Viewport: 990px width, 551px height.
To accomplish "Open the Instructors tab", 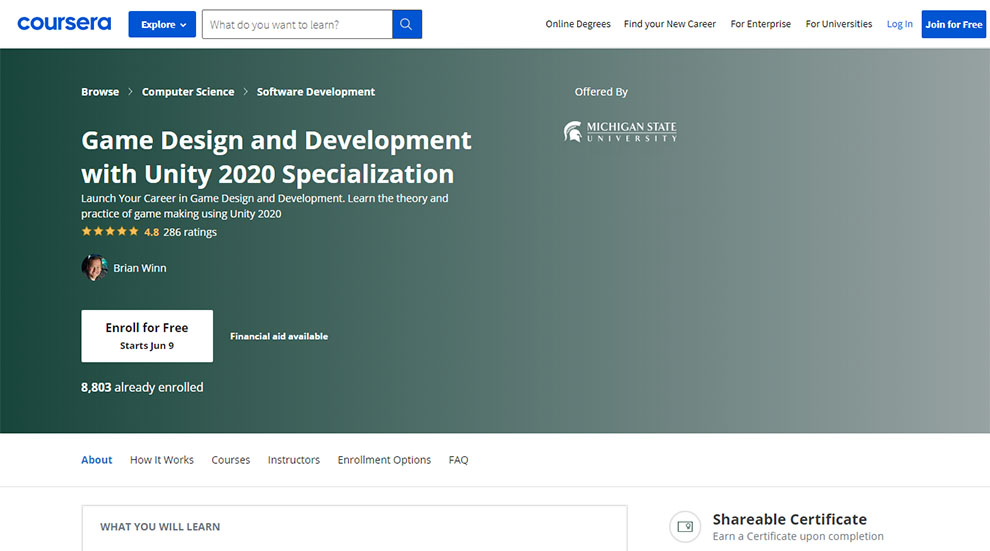I will click(x=294, y=460).
